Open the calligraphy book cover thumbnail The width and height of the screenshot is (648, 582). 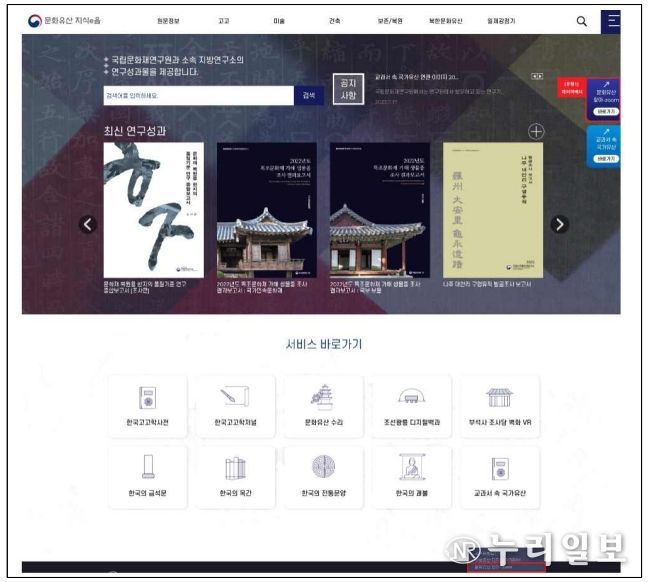click(x=152, y=210)
